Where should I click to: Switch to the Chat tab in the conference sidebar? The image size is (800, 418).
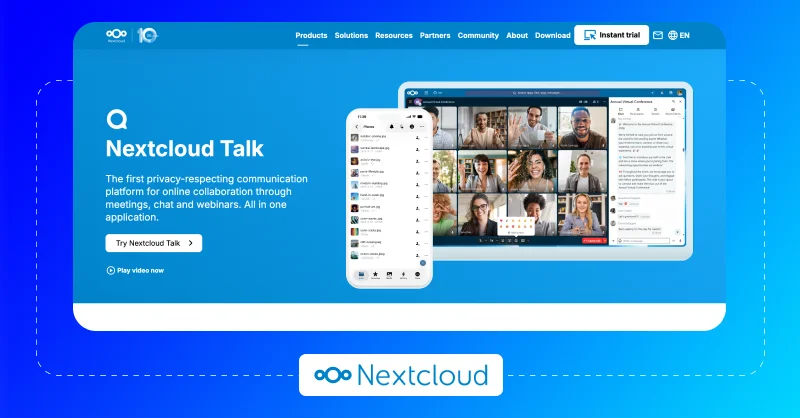(620, 111)
